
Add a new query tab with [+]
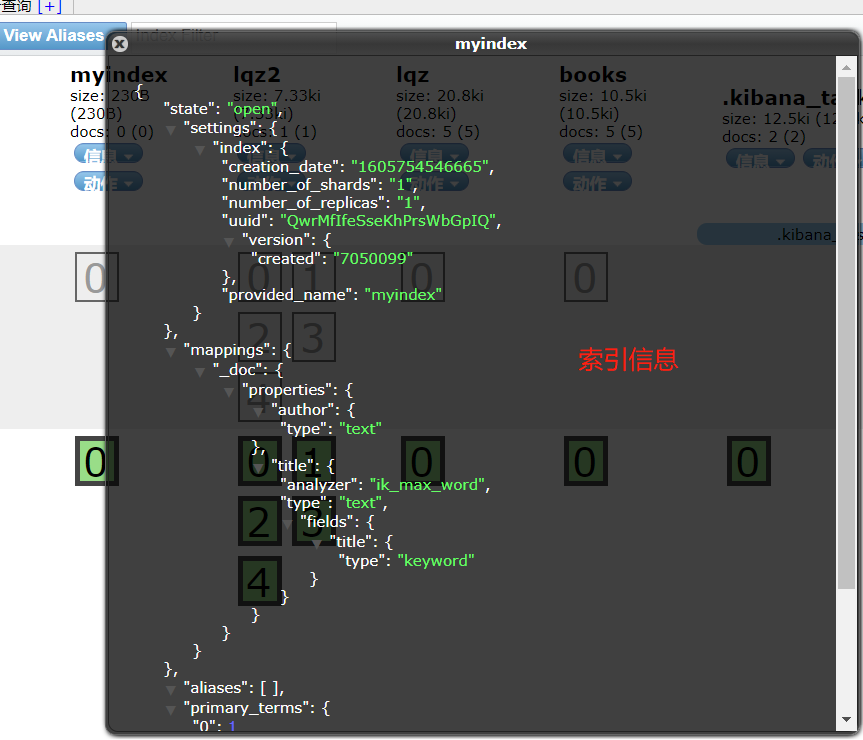pos(50,7)
